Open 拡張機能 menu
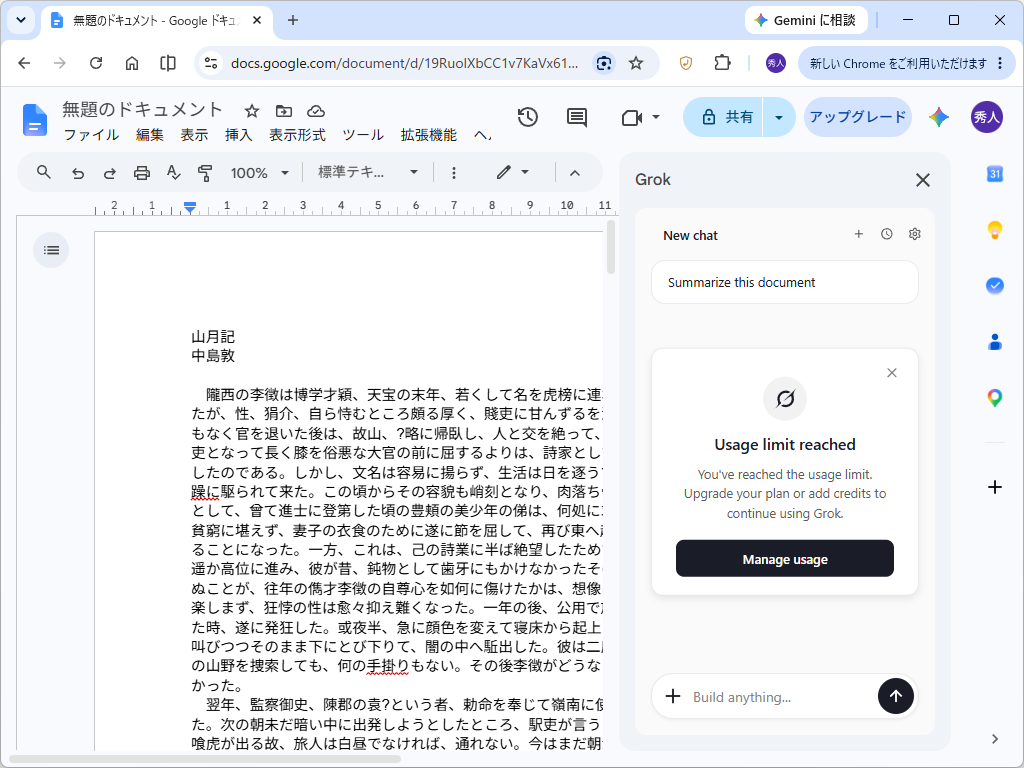The height and width of the screenshot is (768, 1024). click(428, 135)
